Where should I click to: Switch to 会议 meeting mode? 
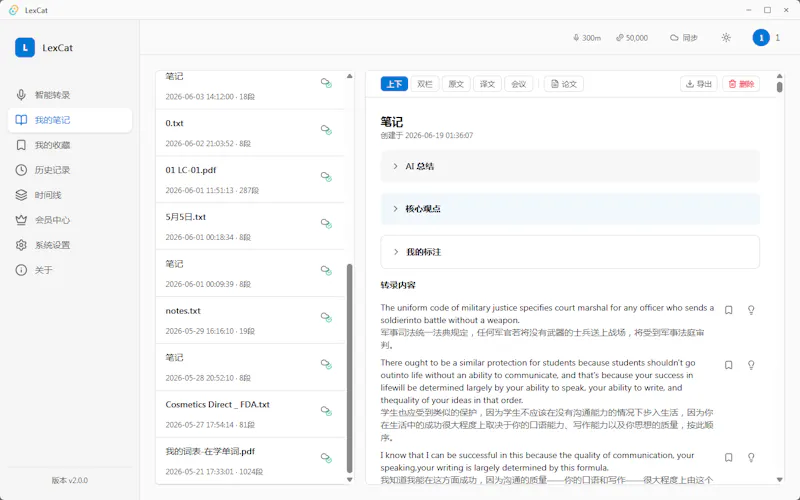[x=518, y=84]
